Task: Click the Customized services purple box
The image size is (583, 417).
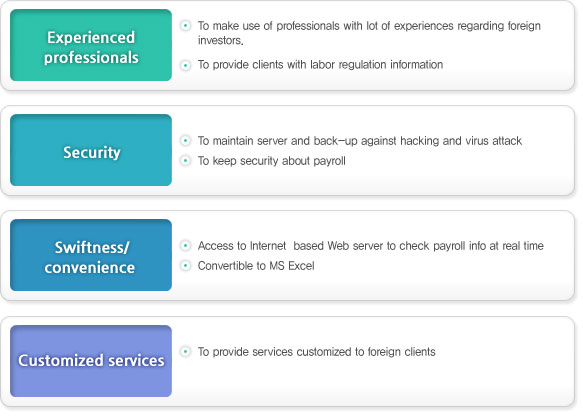Action: tap(91, 361)
